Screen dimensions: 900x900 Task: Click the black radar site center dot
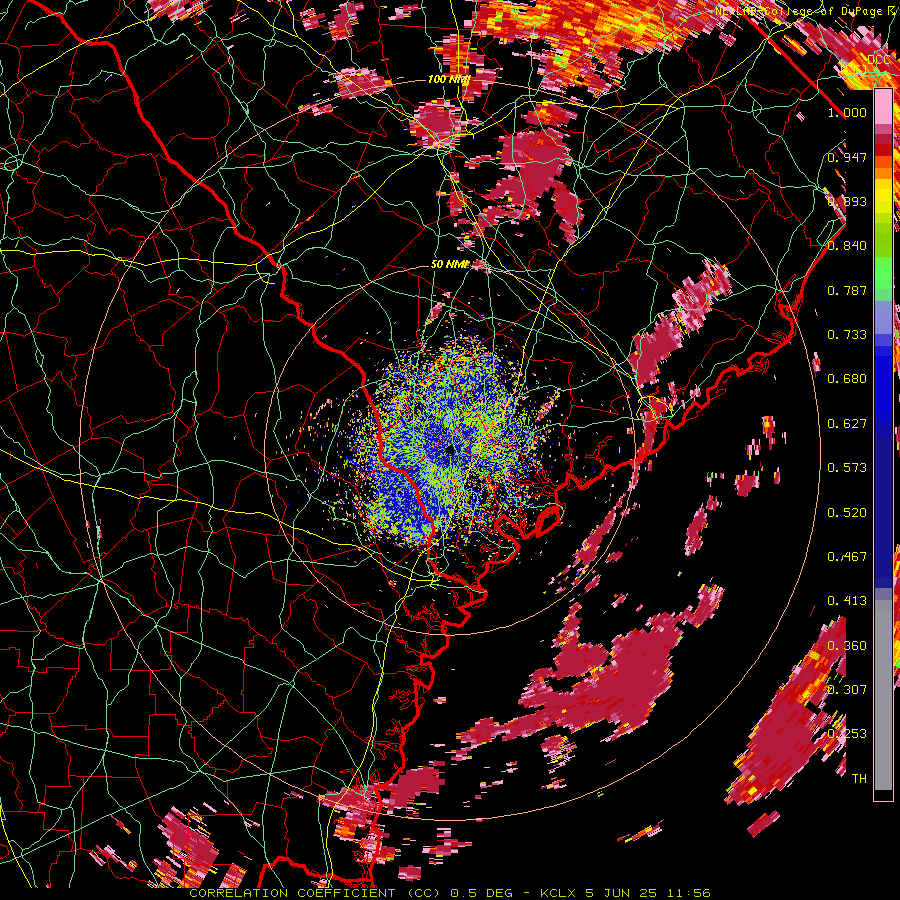(x=451, y=450)
